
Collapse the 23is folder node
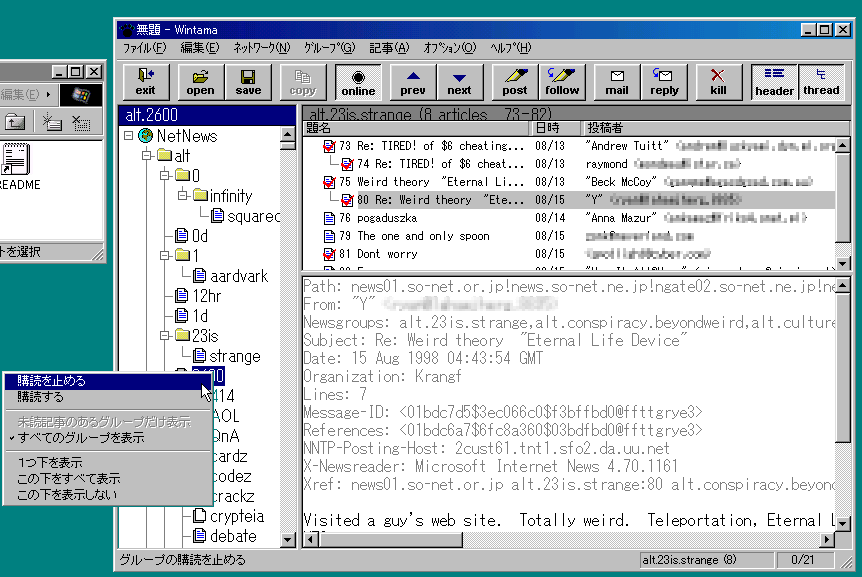(165, 336)
